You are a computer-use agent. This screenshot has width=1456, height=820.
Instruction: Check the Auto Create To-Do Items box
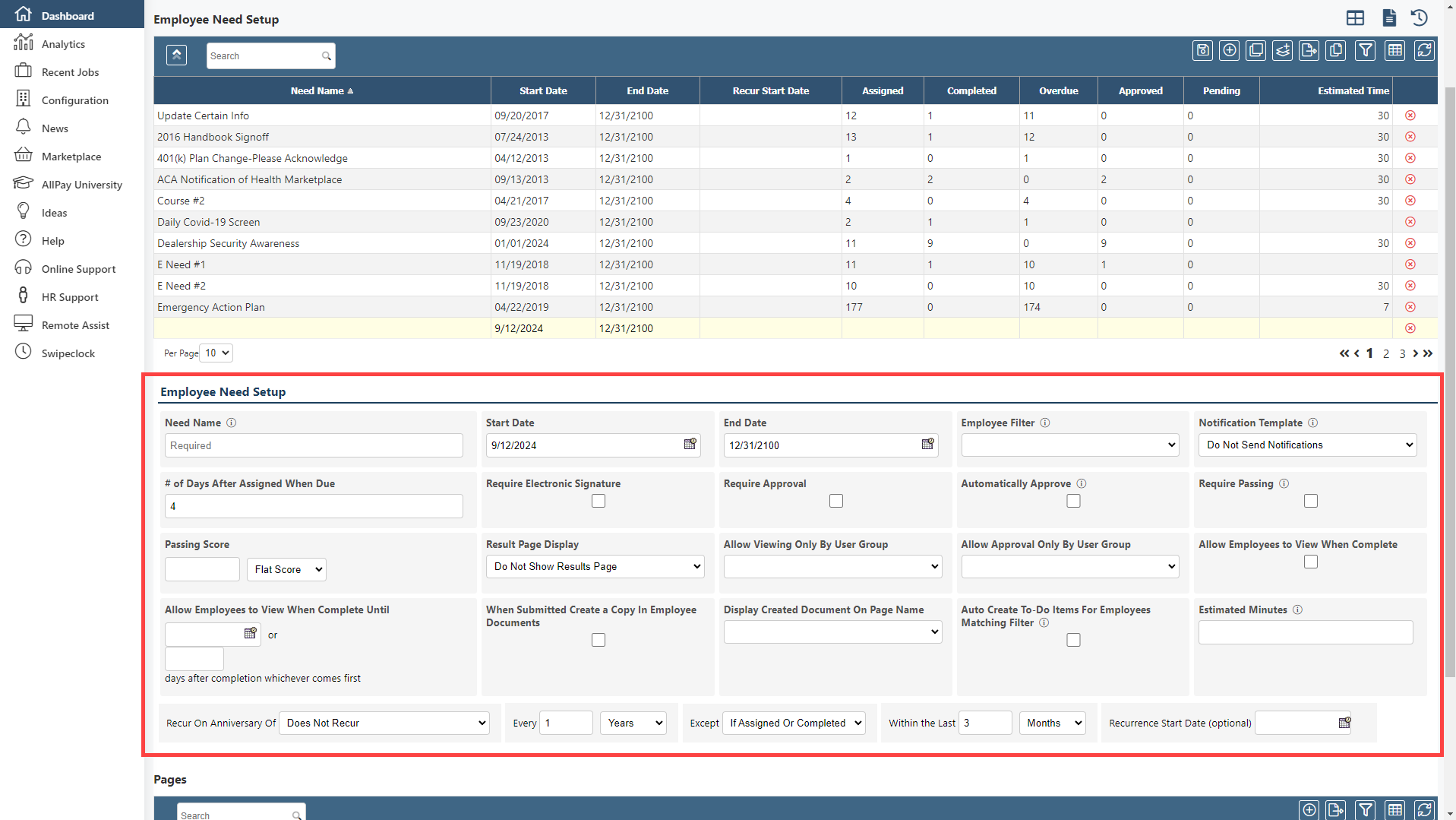[1073, 640]
